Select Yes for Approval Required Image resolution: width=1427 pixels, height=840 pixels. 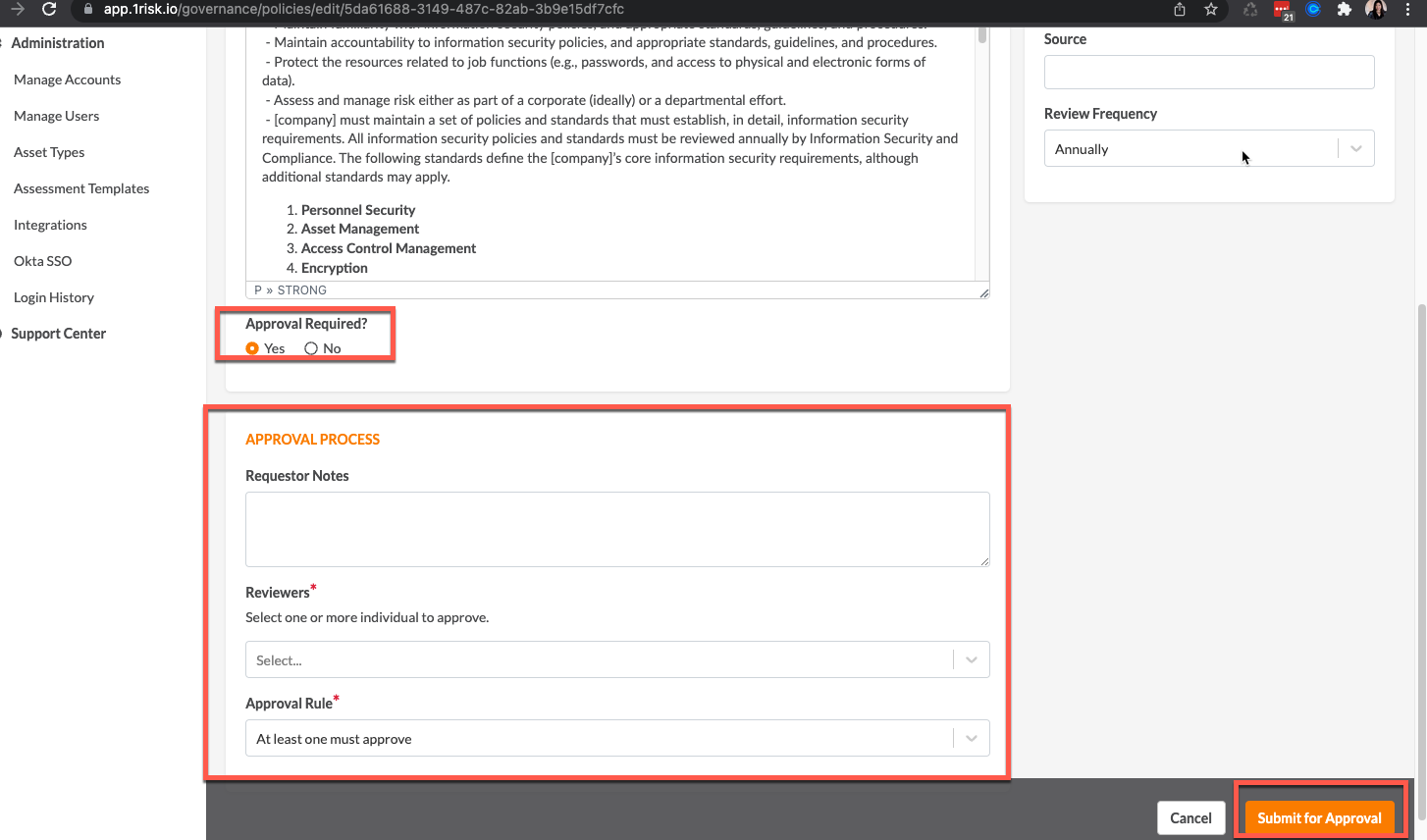pyautogui.click(x=252, y=348)
